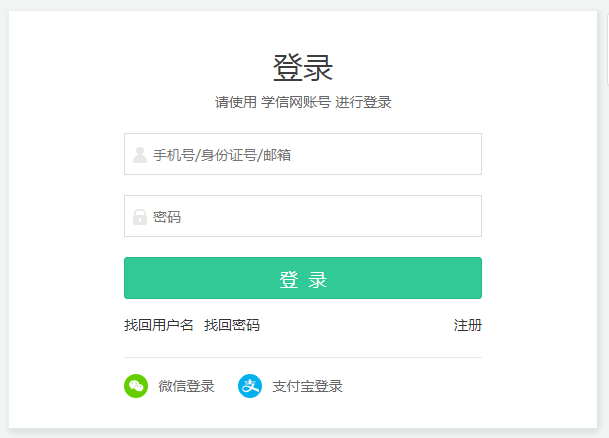The image size is (609, 438).
Task: Open the 找回密码 link
Action: point(232,325)
